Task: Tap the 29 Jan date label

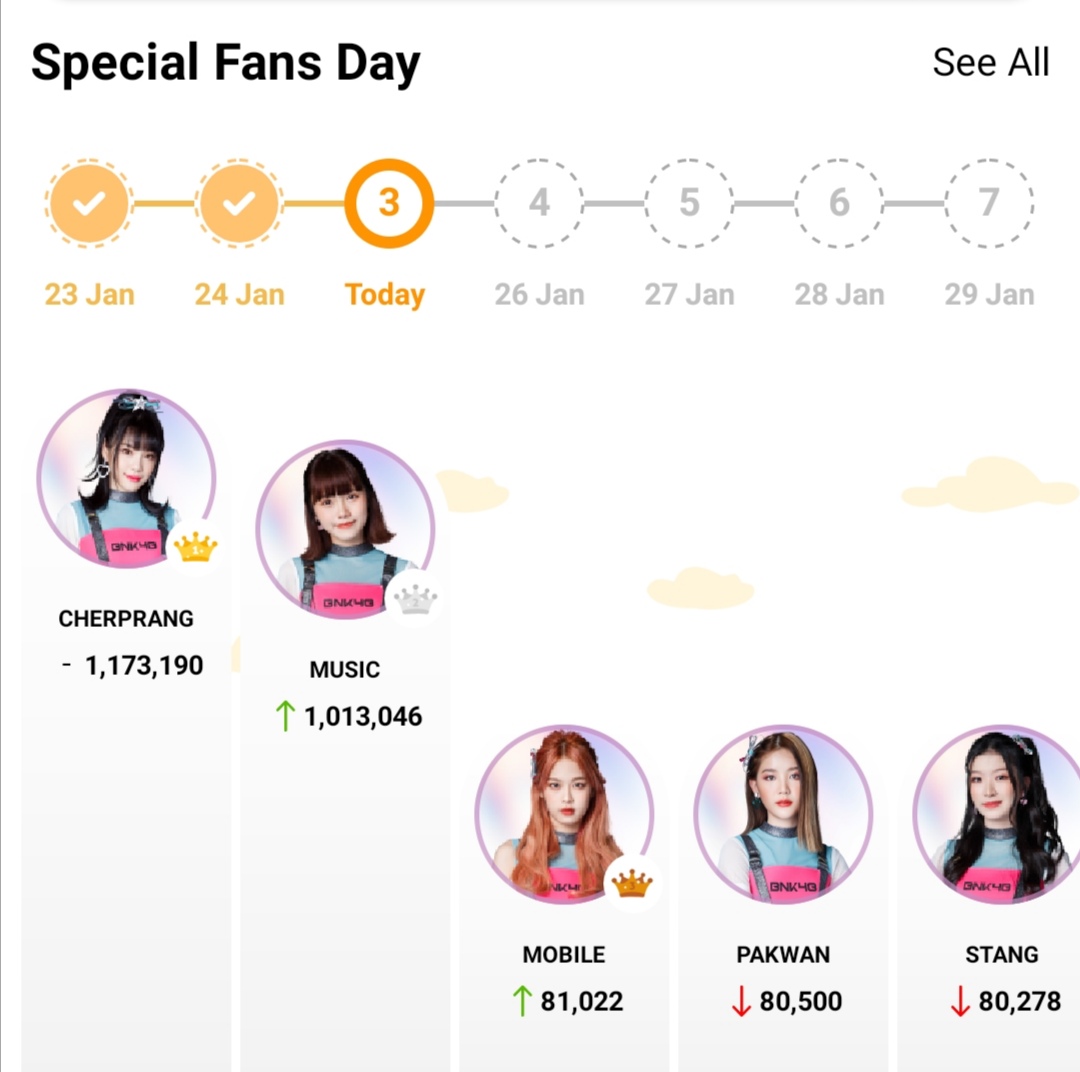Action: click(989, 295)
